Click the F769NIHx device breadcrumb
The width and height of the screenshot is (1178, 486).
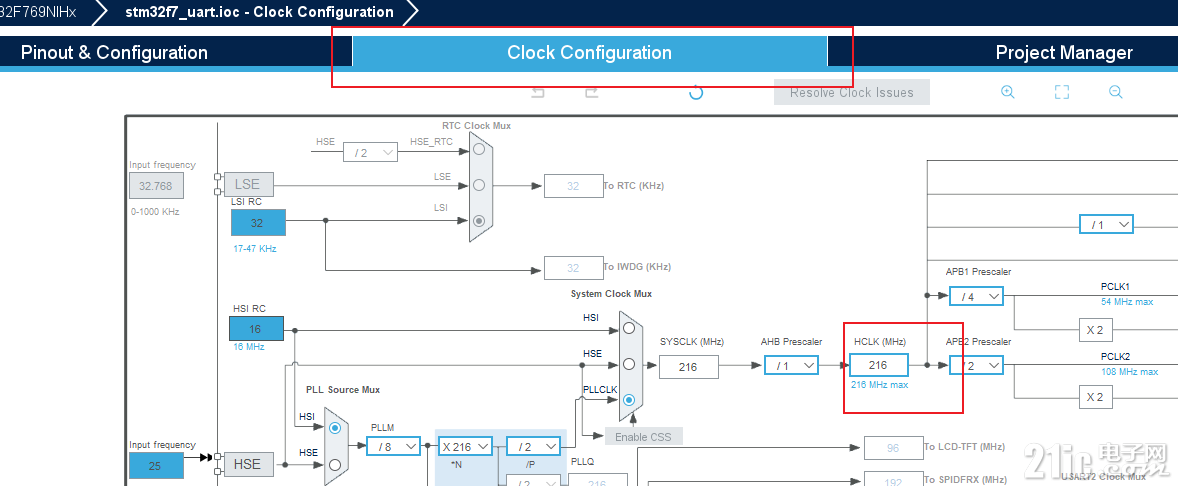click(x=38, y=12)
